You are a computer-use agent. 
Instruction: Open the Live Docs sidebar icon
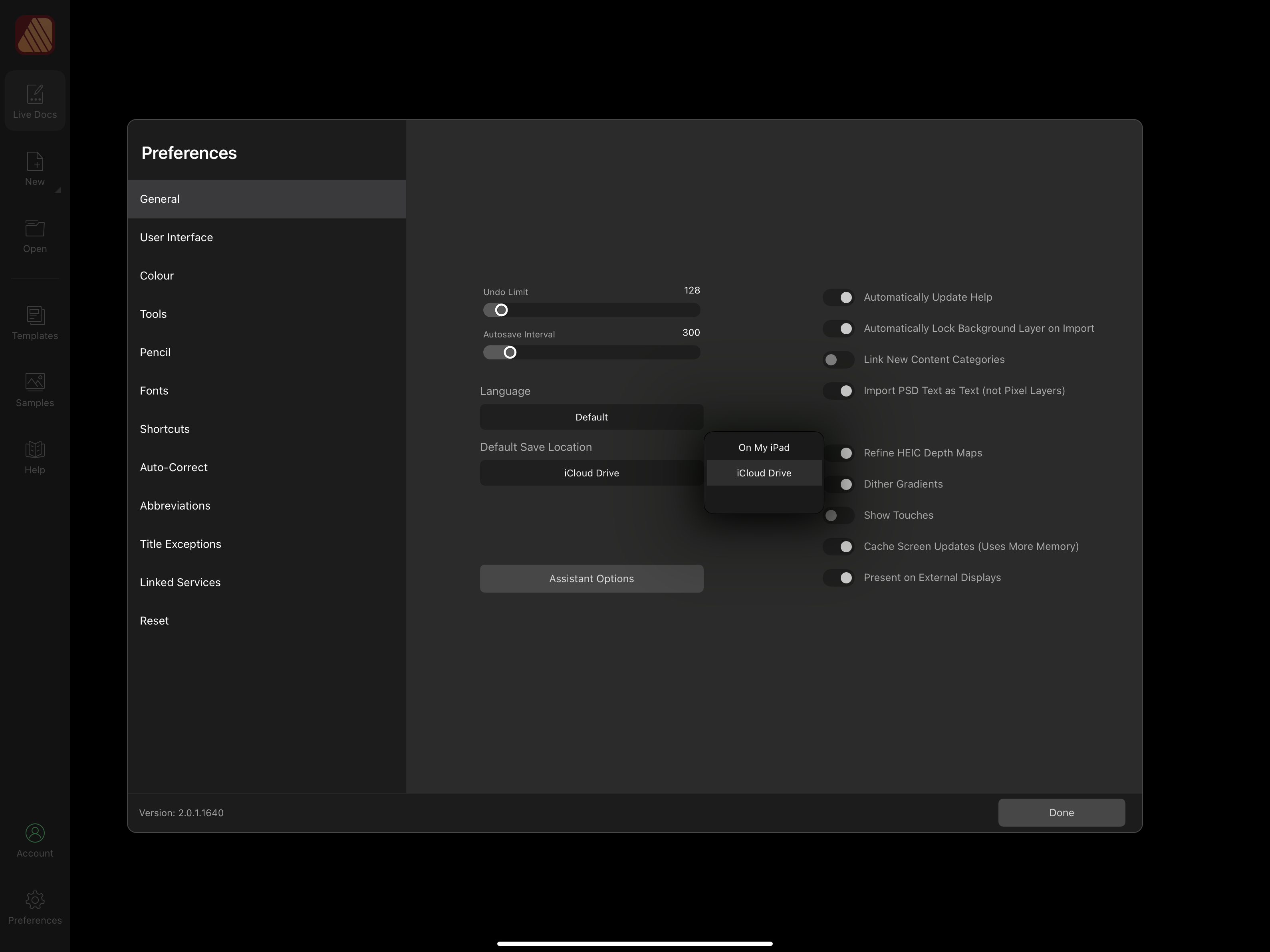tap(35, 94)
